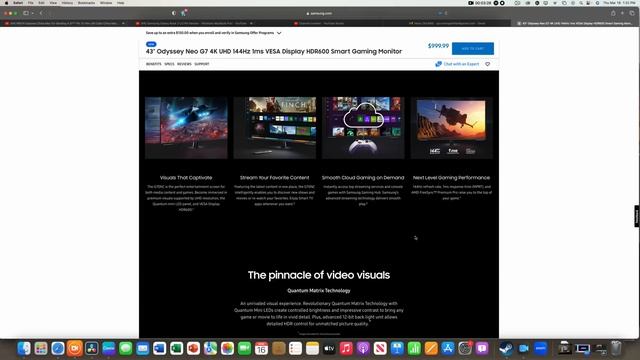Select the Smooth Cloud Gaming thumbnail
Image resolution: width=640 pixels, height=360 pixels.
coord(363,128)
